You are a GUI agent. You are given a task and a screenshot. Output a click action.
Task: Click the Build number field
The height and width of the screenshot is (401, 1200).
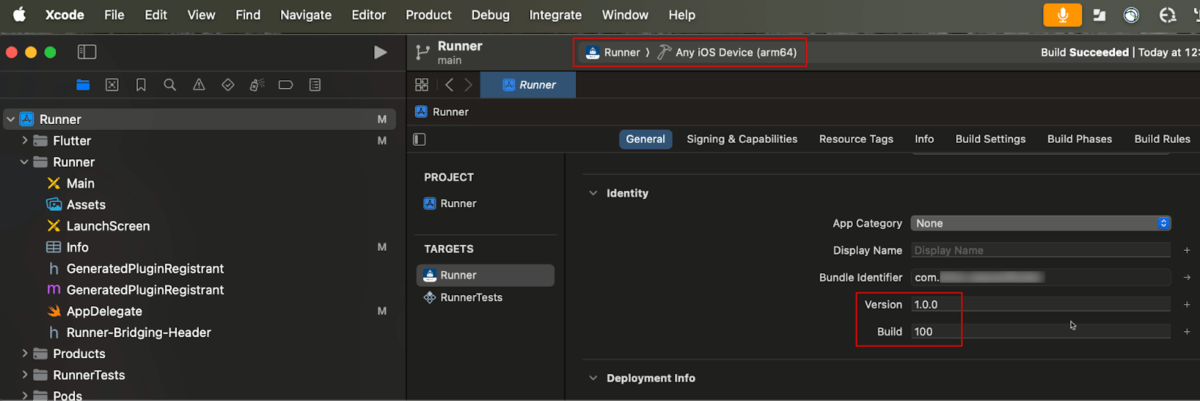coord(1040,331)
